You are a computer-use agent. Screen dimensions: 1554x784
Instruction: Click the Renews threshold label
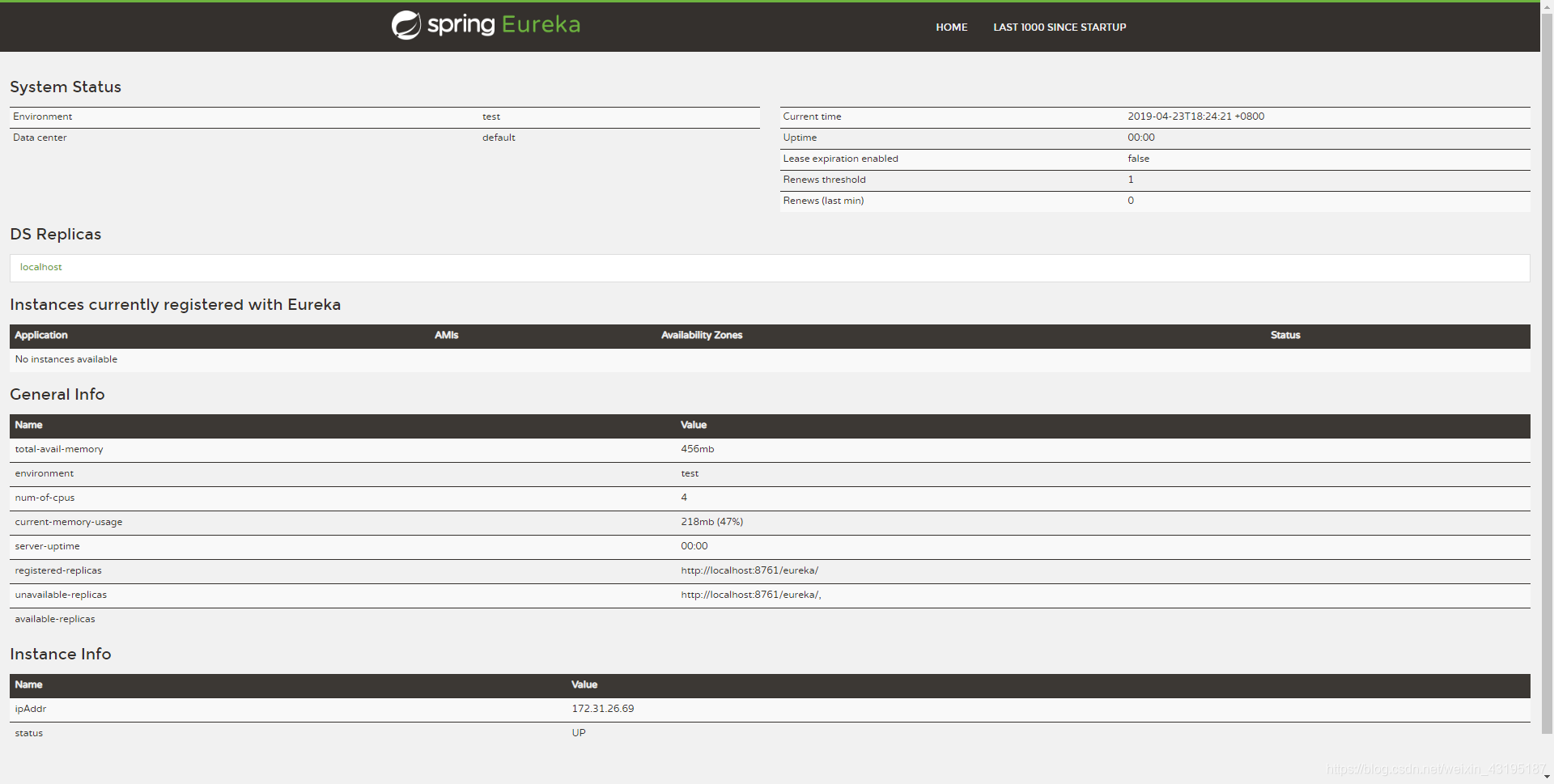tap(824, 180)
